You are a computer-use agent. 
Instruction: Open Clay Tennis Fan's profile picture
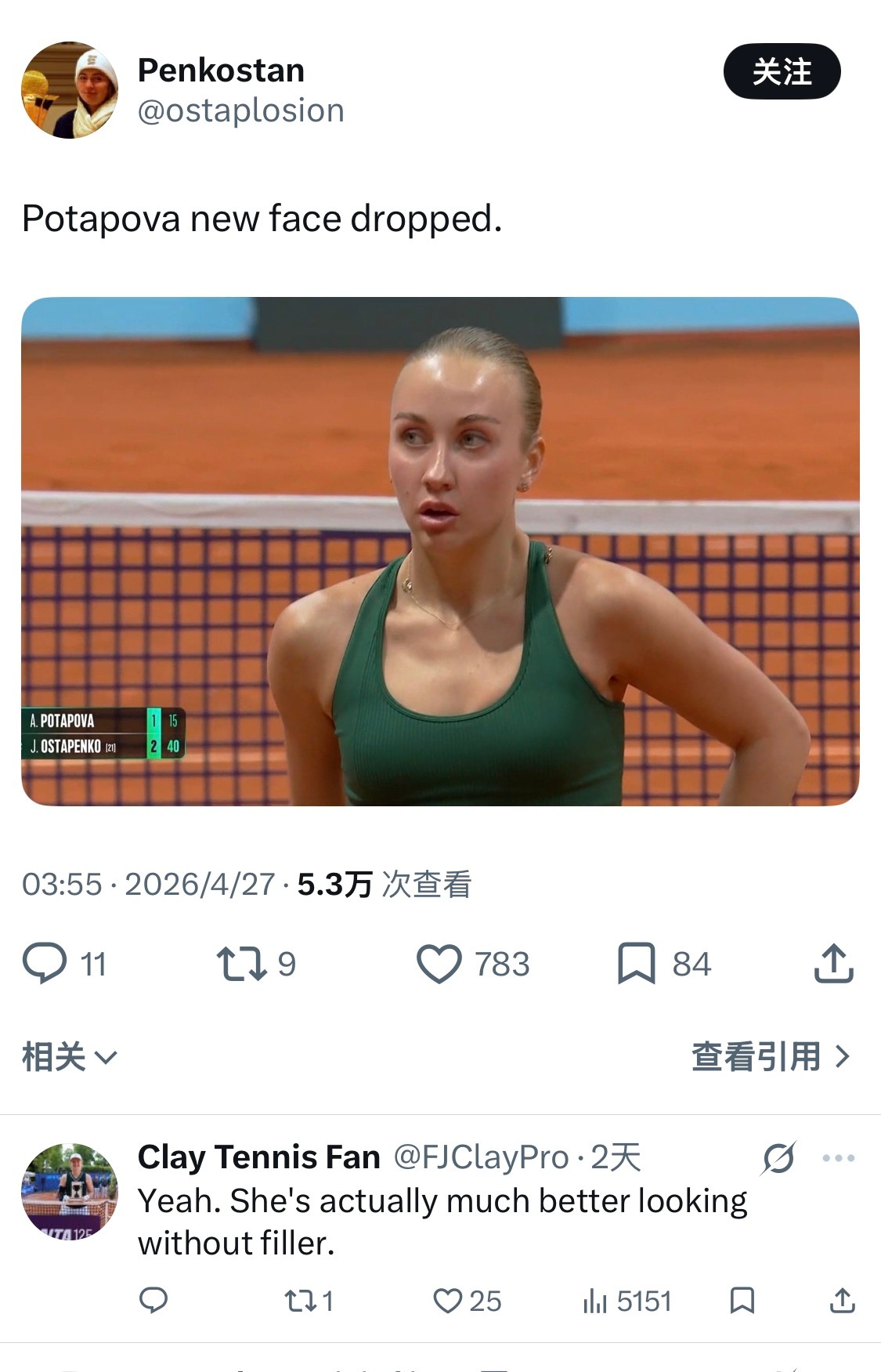(70, 1190)
